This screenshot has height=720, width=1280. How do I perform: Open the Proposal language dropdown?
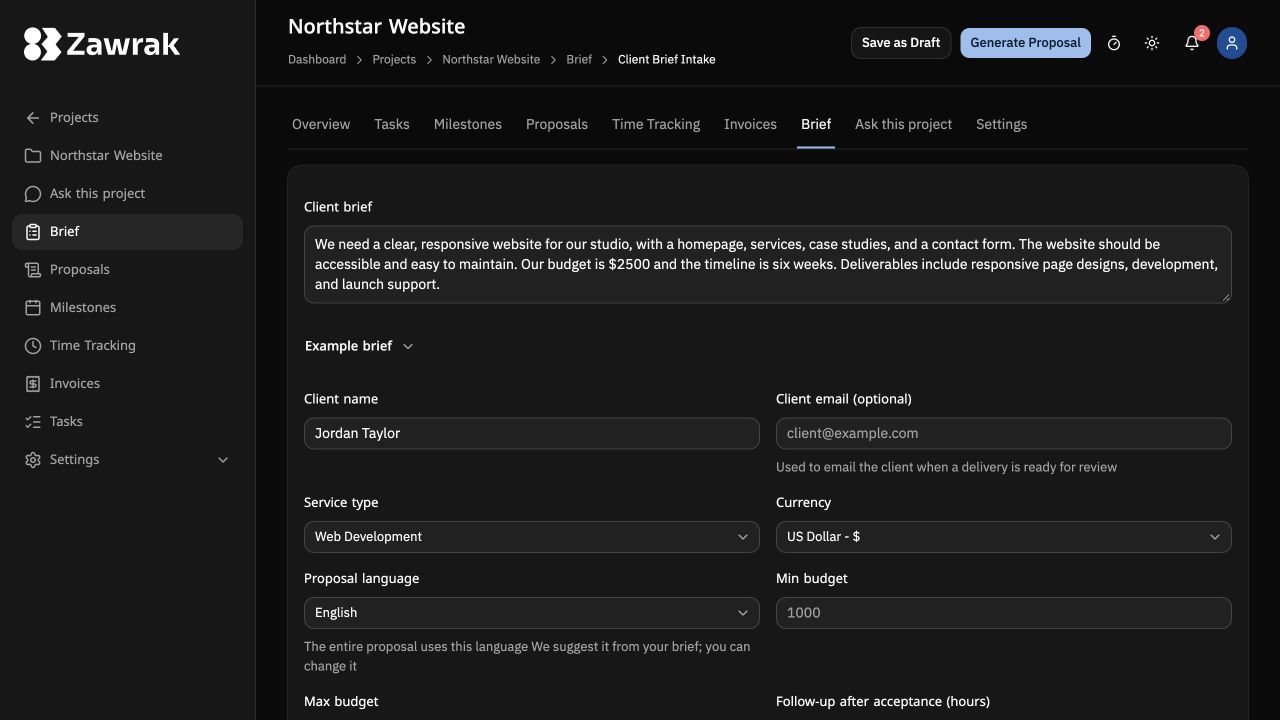(x=532, y=613)
